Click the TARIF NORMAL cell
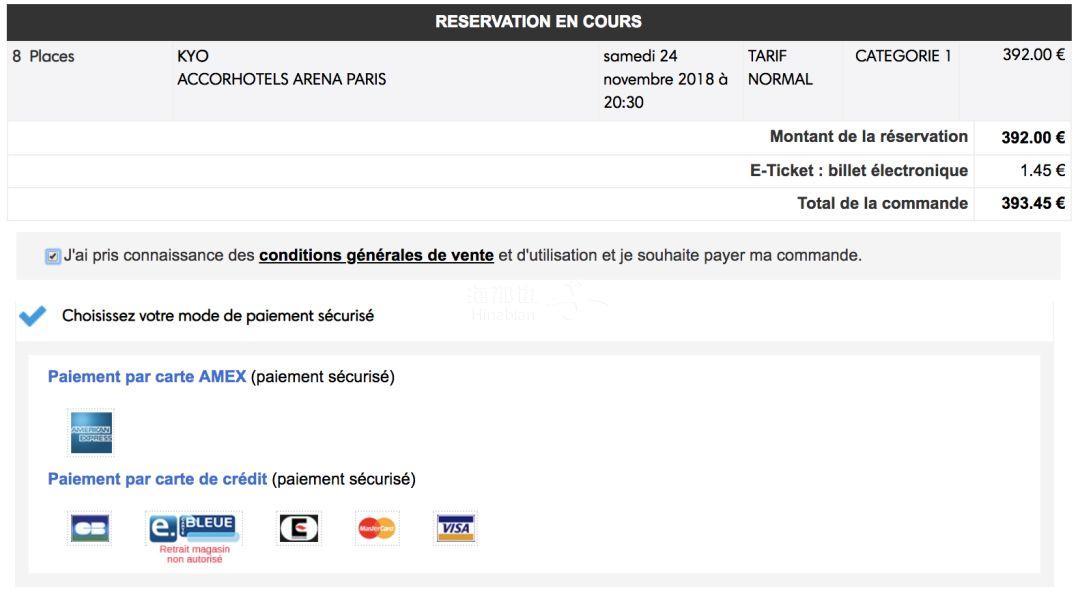 [x=780, y=67]
